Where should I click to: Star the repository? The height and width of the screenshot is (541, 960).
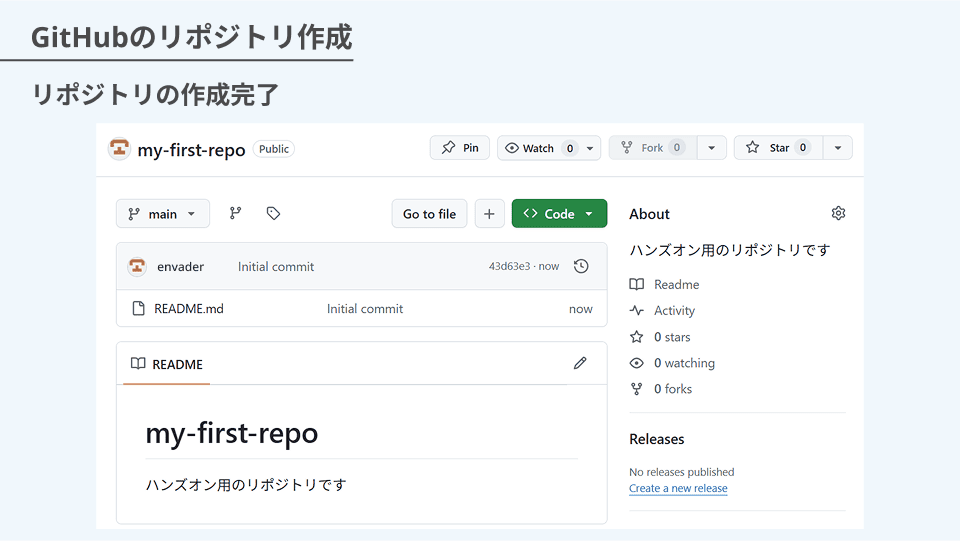779,147
